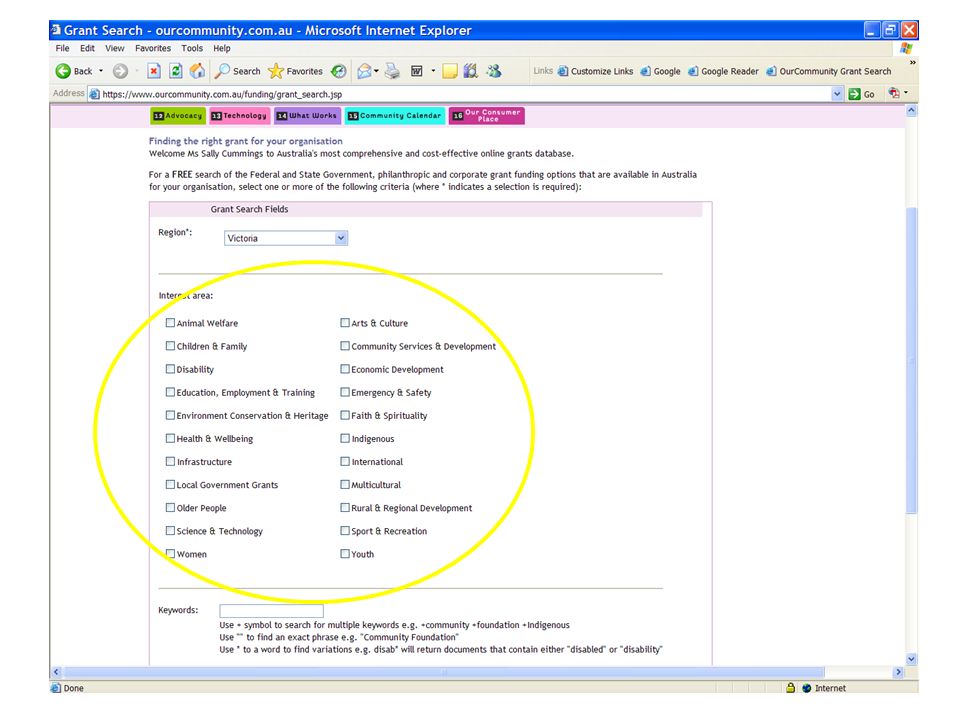The width and height of the screenshot is (960, 720).
Task: Open the Mail options dropdown arrow
Action: [376, 71]
